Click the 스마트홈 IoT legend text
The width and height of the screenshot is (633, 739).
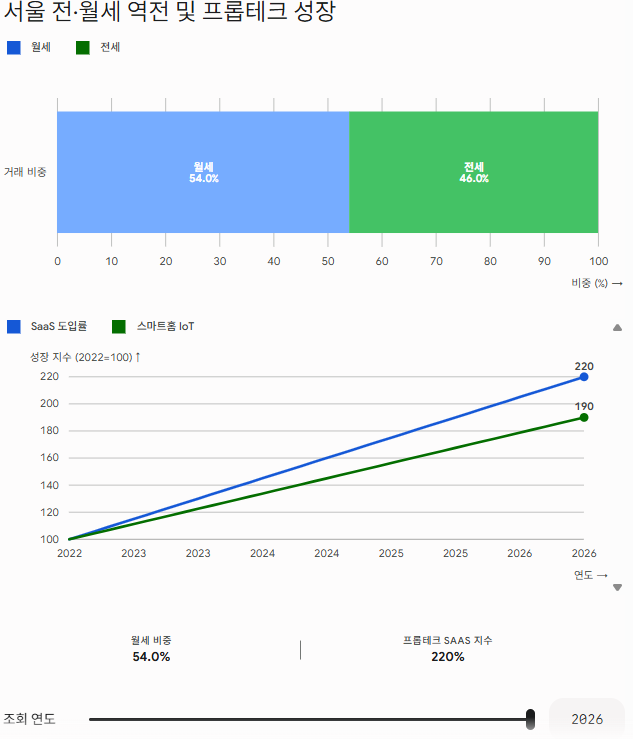(x=165, y=326)
